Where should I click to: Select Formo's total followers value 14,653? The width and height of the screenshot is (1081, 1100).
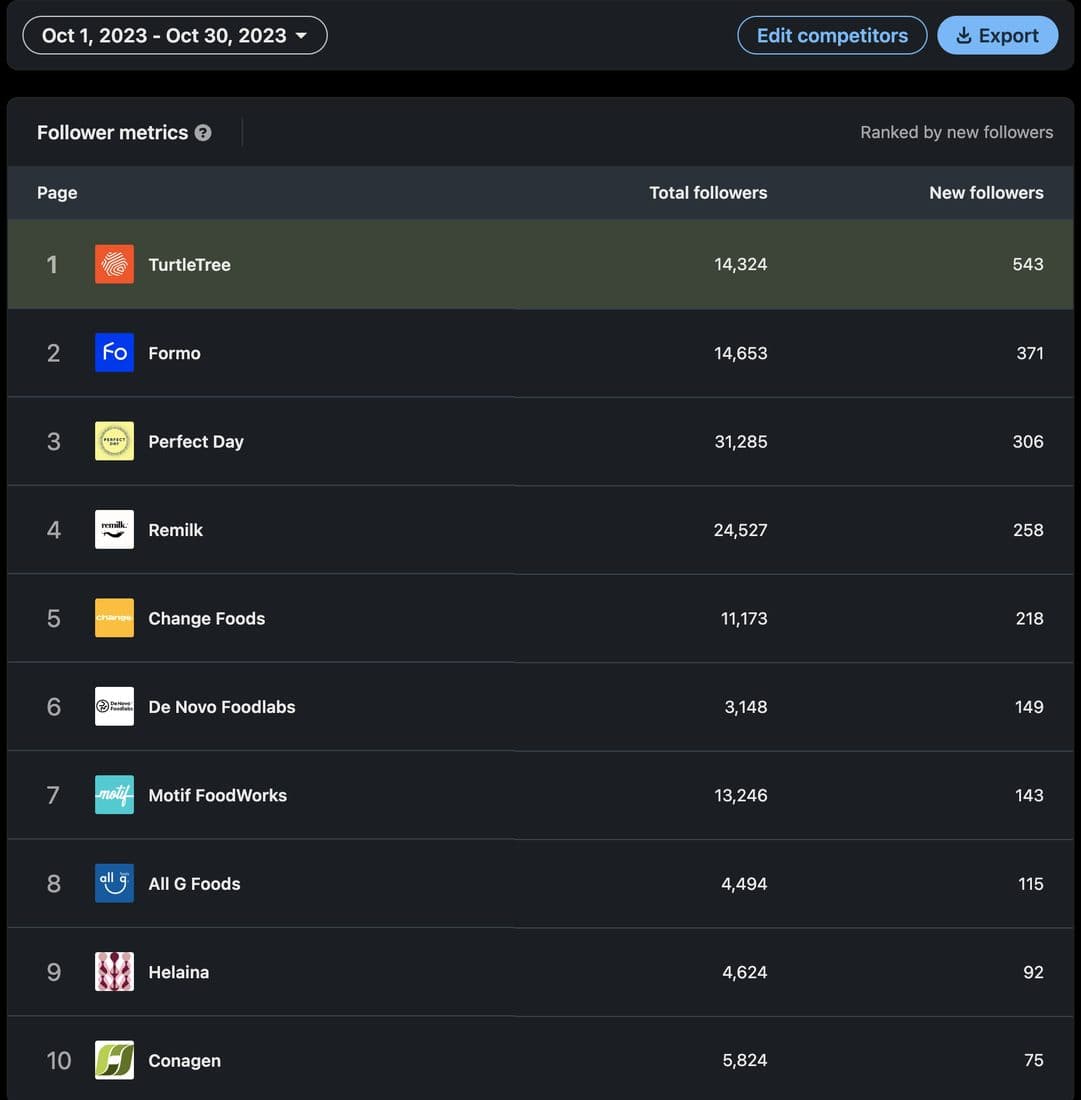point(741,353)
